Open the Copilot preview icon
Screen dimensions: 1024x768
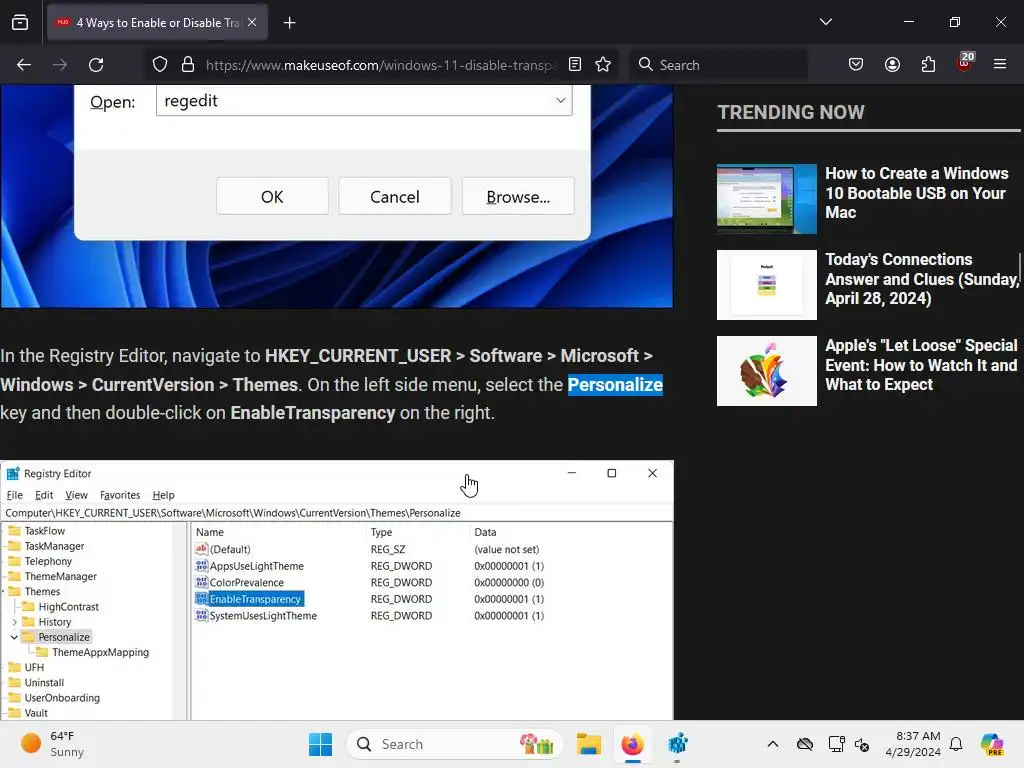pos(992,744)
